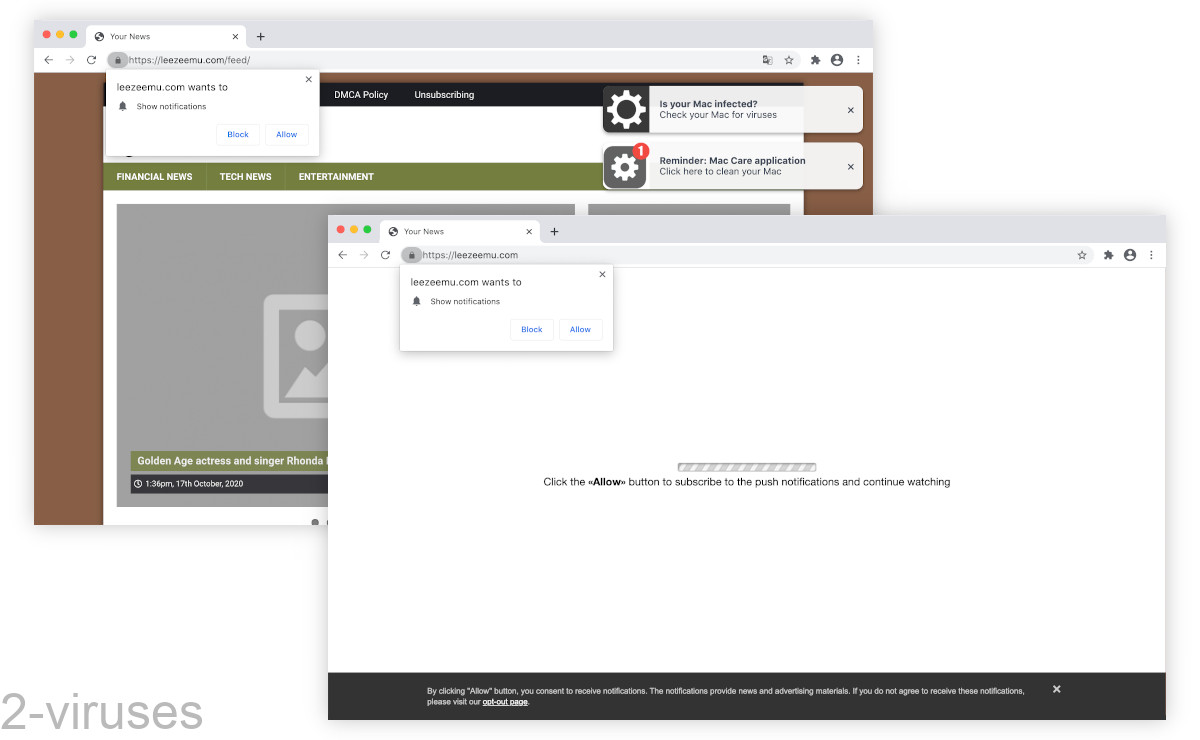The image size is (1200, 740).
Task: Open a new tab with the plus button
Action: [554, 231]
